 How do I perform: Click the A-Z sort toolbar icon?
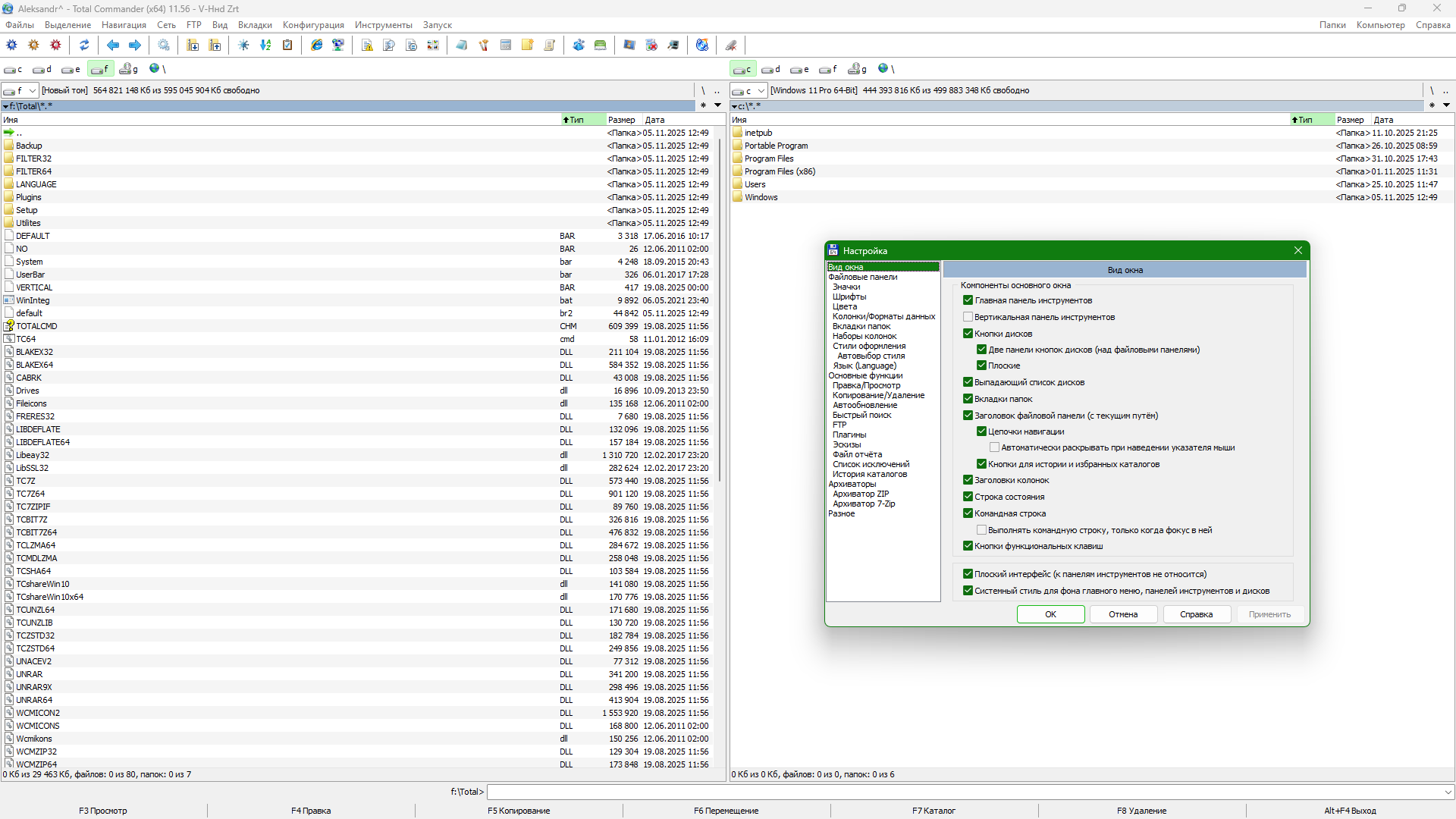pyautogui.click(x=265, y=45)
